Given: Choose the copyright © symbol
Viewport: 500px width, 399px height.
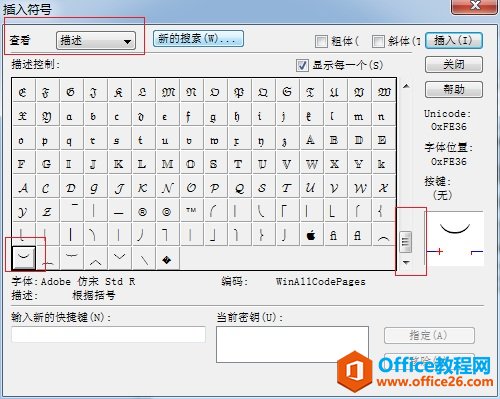Looking at the screenshot, I should (166, 211).
